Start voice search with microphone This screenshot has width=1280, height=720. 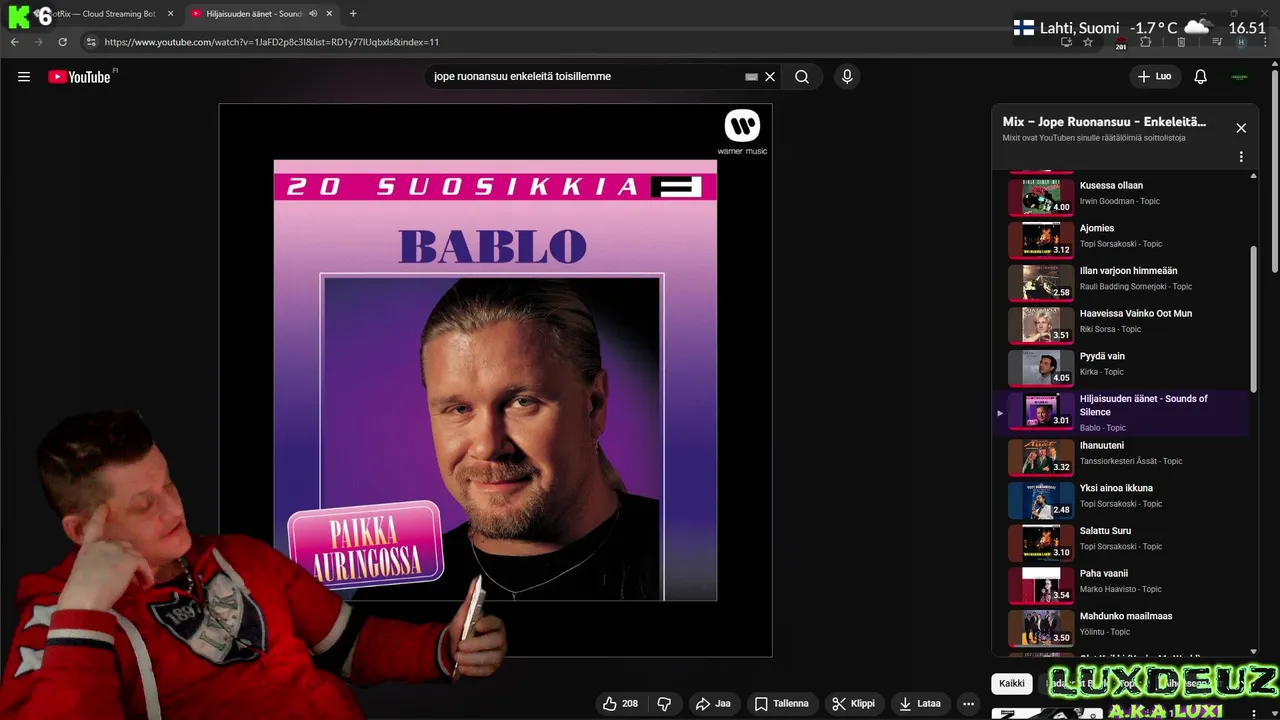click(x=847, y=77)
